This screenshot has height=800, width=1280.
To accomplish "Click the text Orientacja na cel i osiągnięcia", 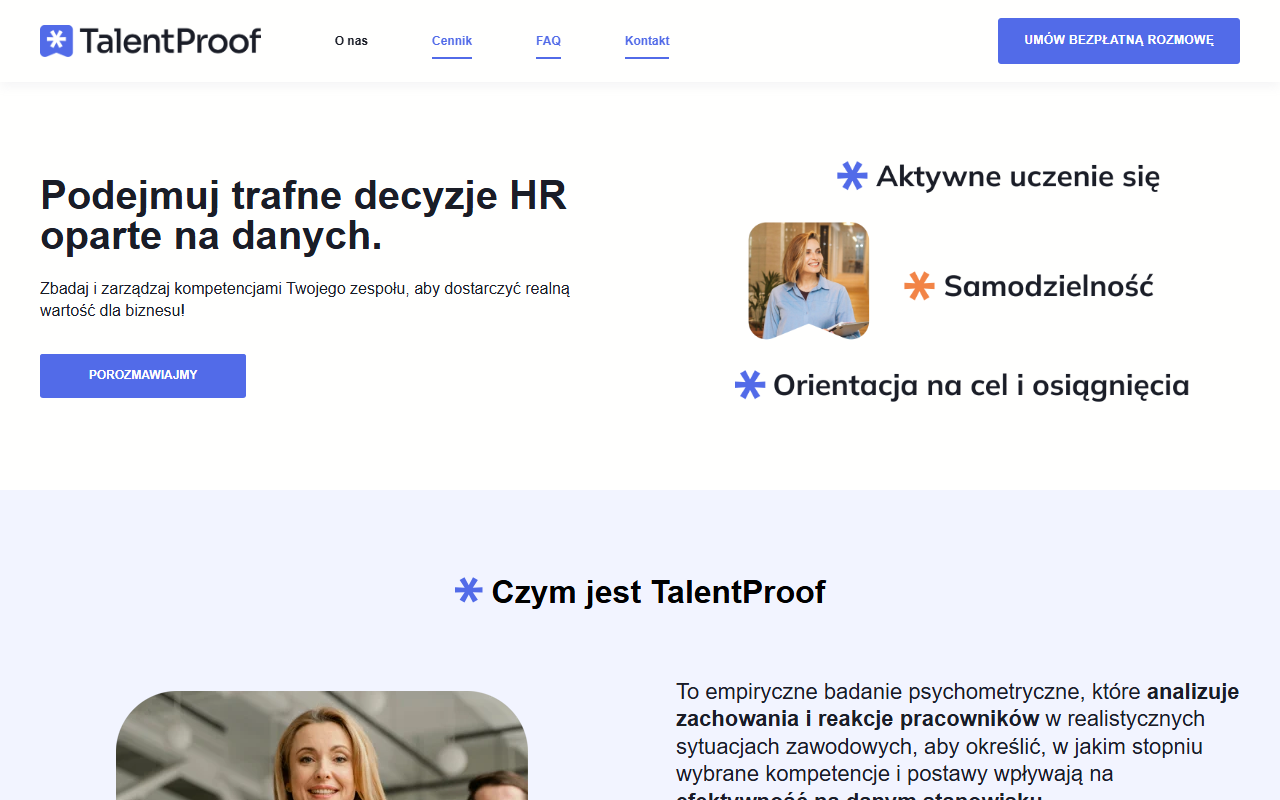I will (x=981, y=386).
